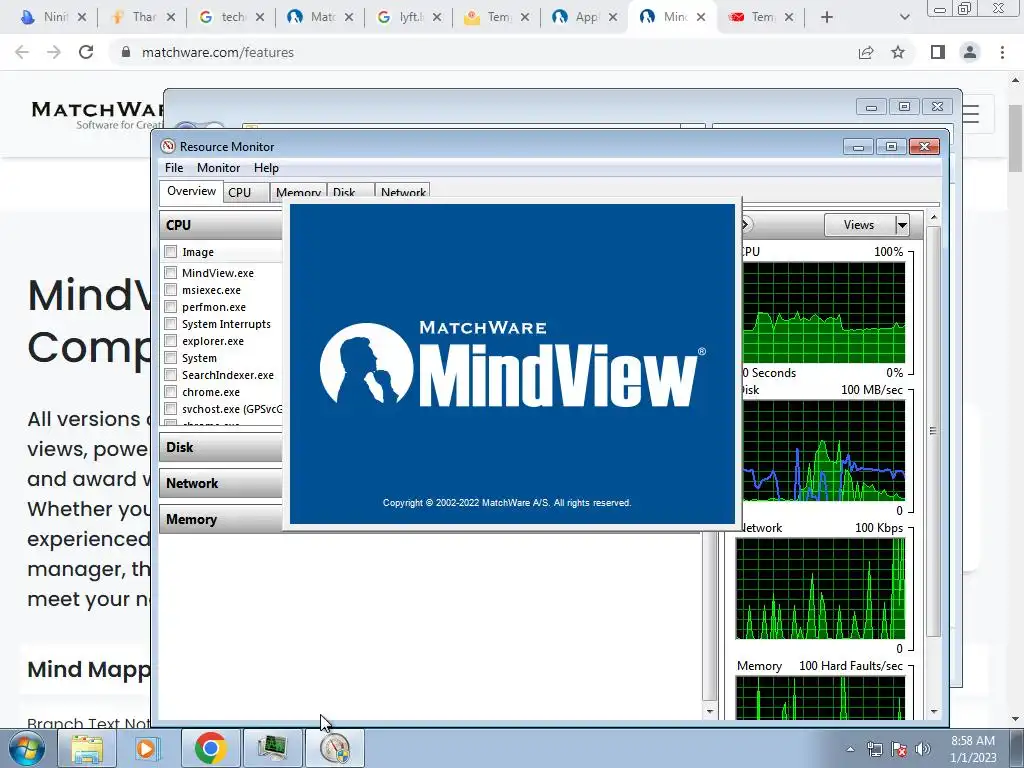
Task: Click Chrome's reload page button
Action: 86,52
